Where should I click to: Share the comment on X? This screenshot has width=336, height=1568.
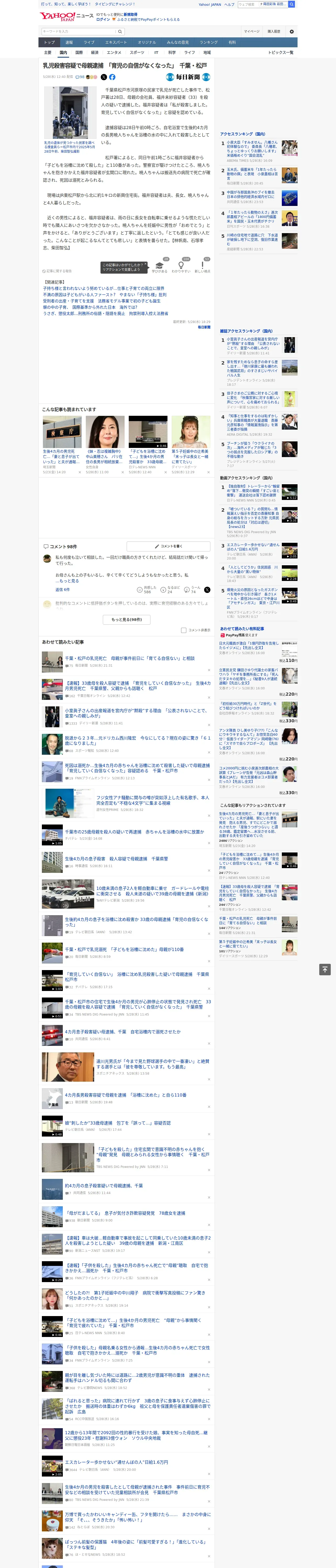click(x=207, y=590)
